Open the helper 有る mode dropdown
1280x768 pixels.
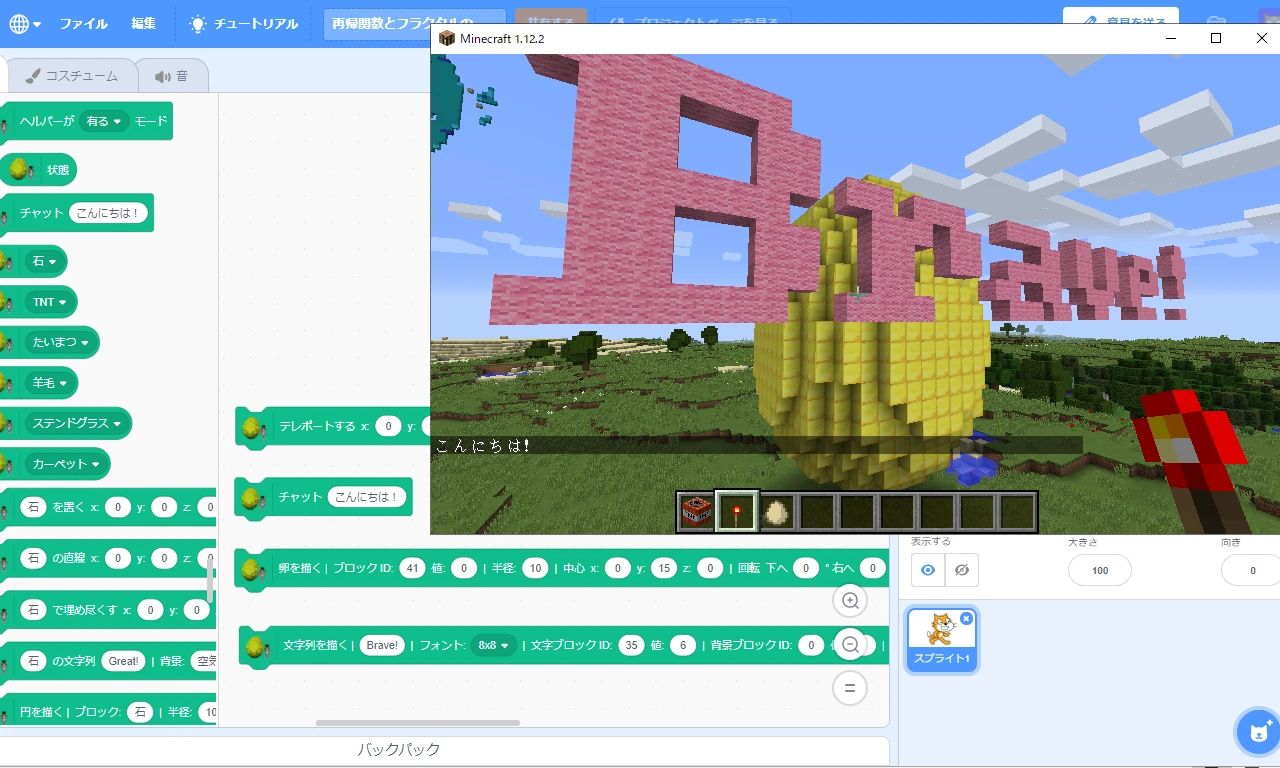tap(104, 121)
